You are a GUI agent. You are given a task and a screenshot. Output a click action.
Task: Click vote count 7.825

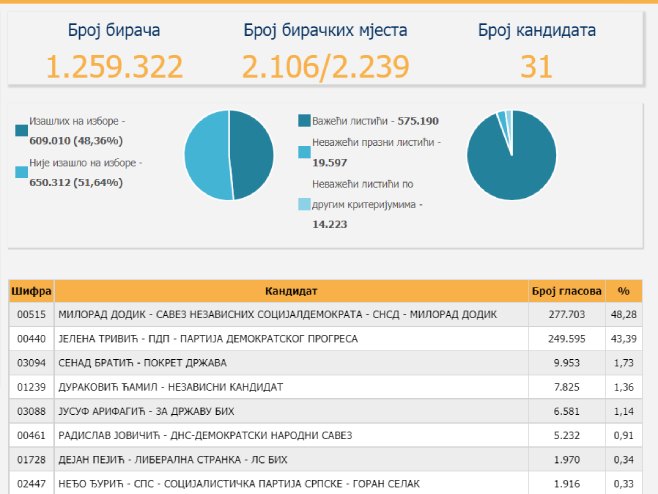tap(567, 387)
